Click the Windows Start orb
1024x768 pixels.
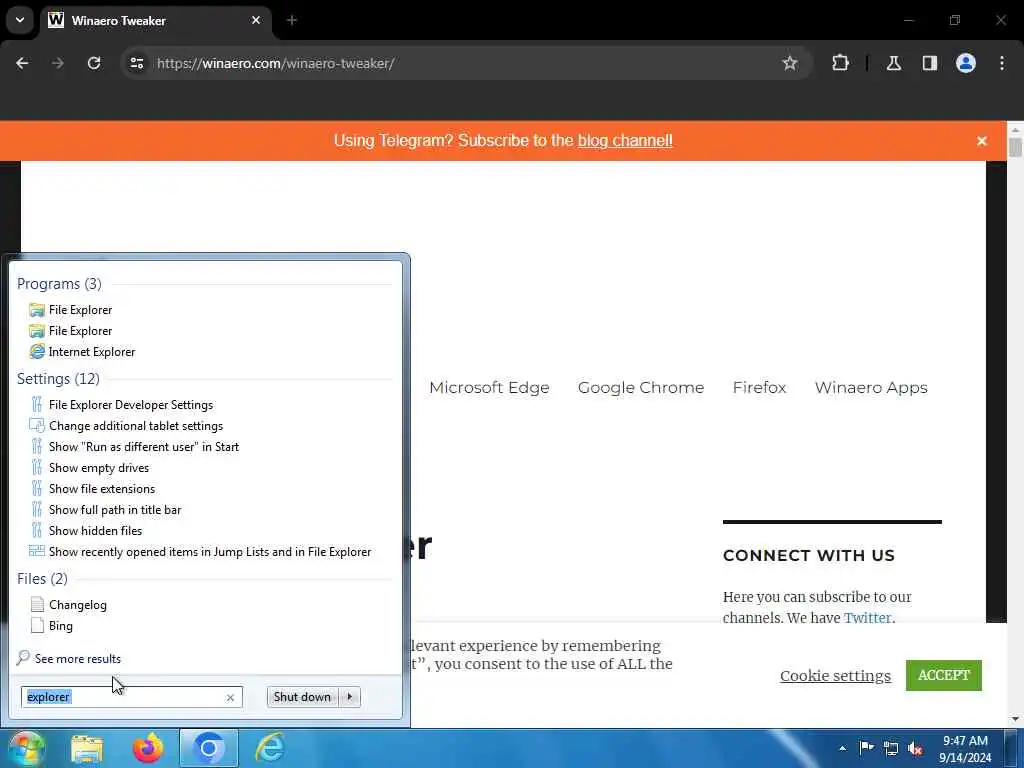tap(27, 749)
